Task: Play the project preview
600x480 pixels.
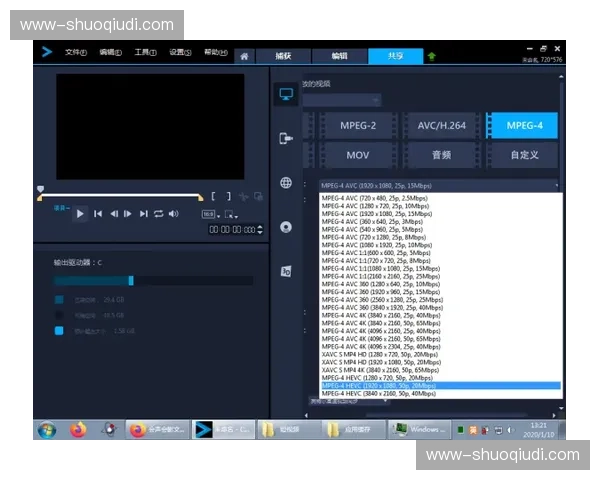Action: pos(80,214)
